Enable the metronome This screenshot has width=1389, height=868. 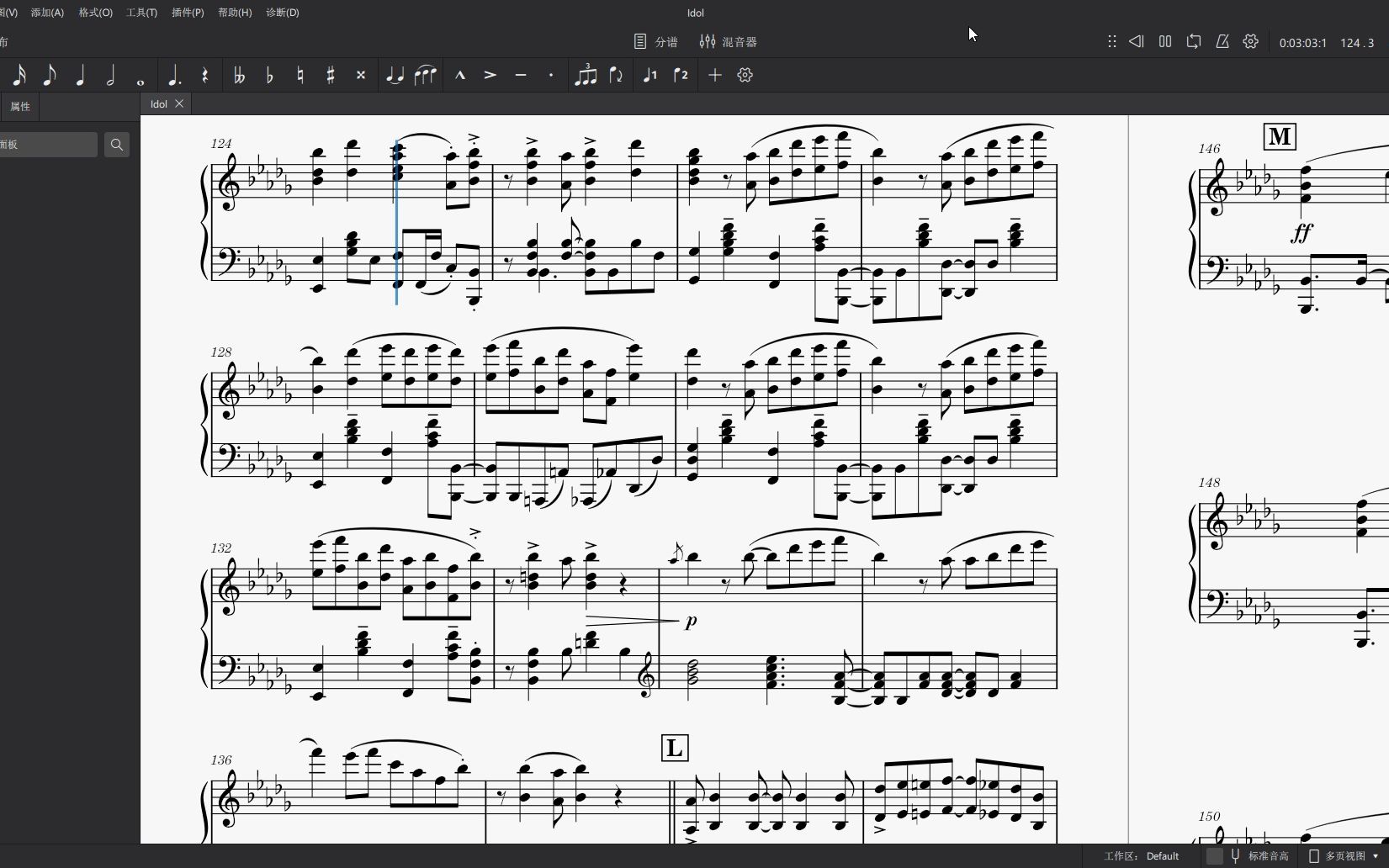pos(1222,41)
